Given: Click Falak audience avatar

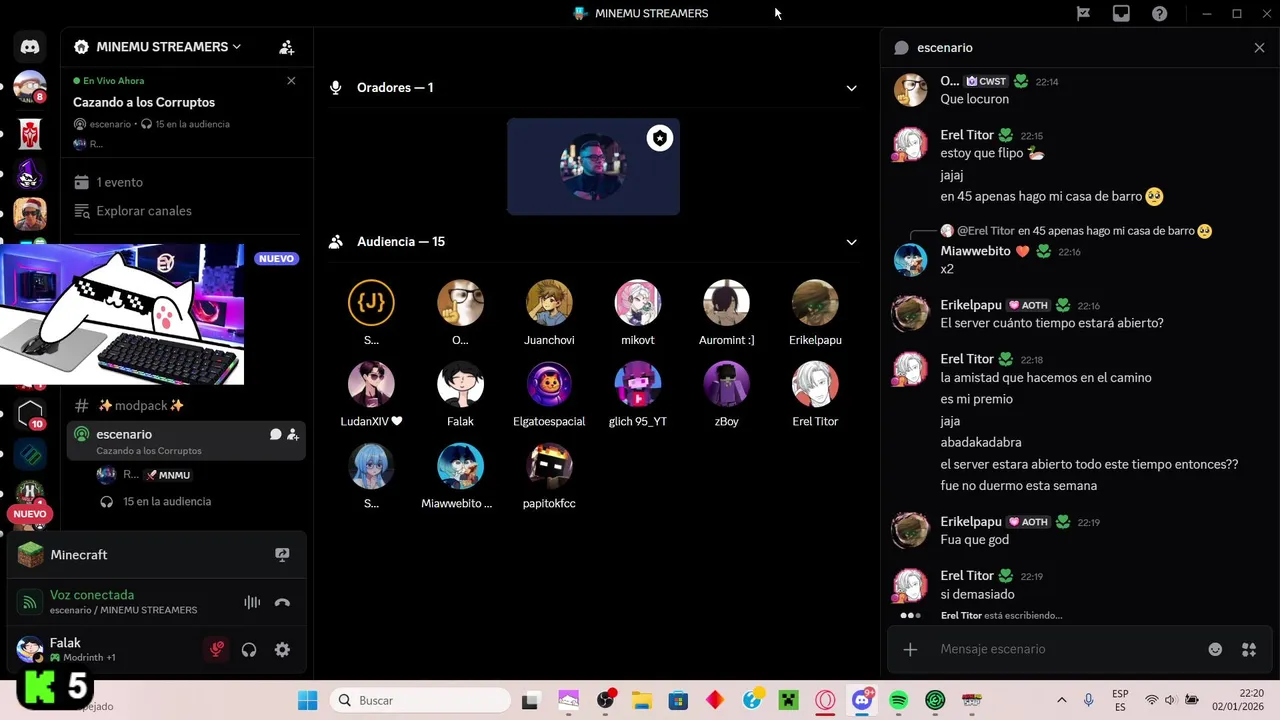Looking at the screenshot, I should pyautogui.click(x=460, y=384).
